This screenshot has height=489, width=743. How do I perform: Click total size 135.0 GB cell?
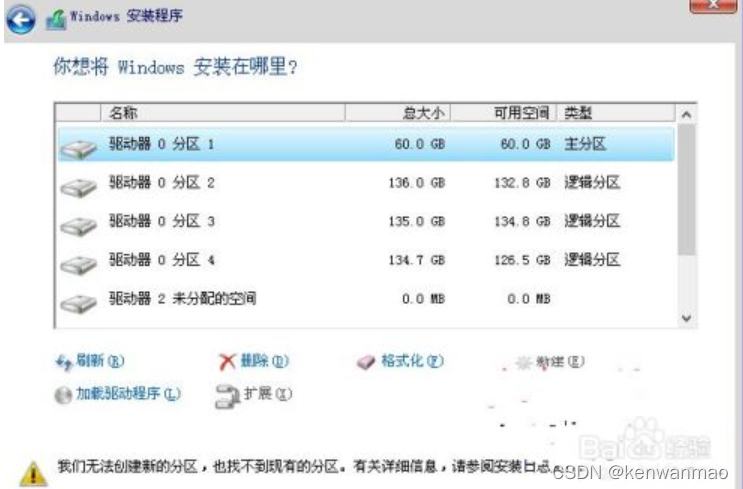[x=417, y=221]
